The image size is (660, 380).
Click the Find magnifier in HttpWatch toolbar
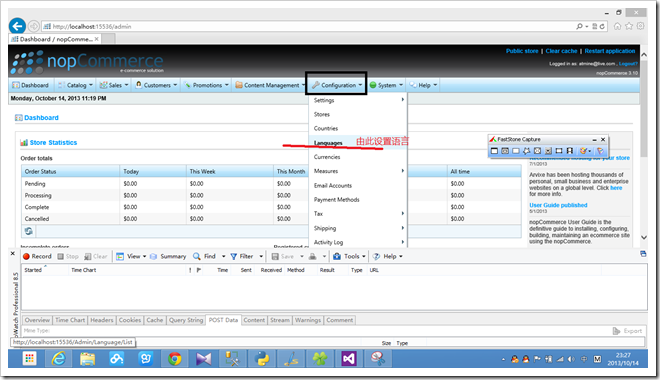click(197, 256)
